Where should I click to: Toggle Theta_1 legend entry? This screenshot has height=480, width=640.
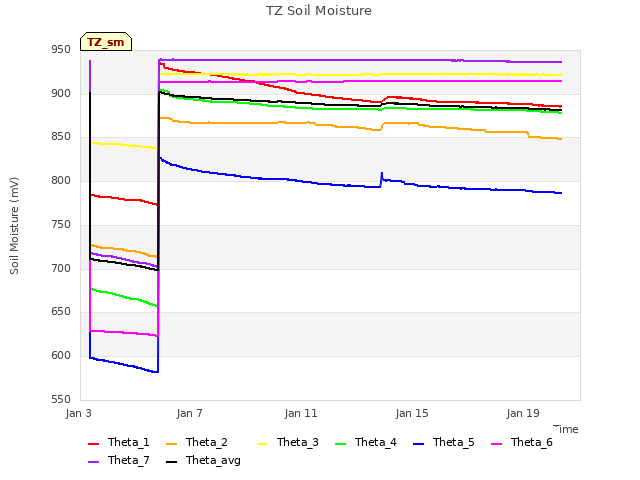pos(119,442)
